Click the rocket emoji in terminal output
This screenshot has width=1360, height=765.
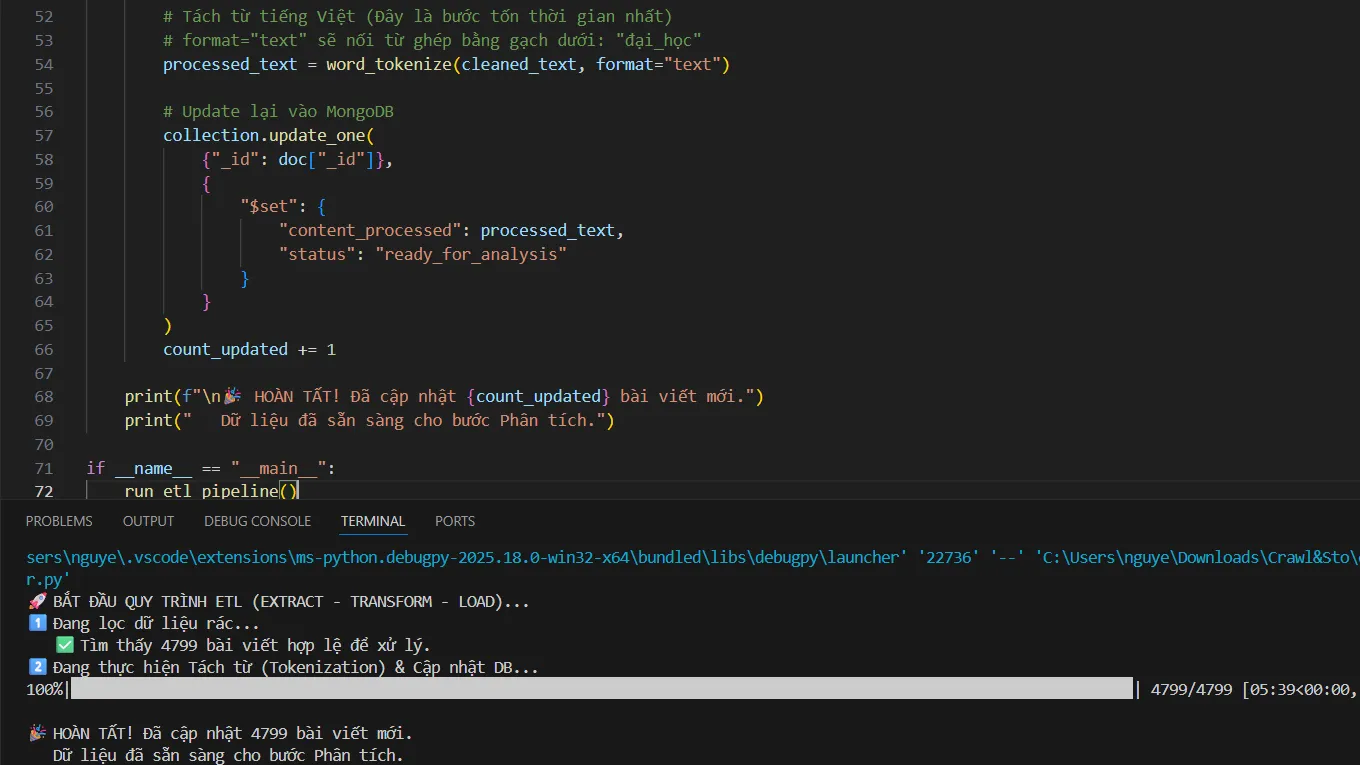[37, 602]
